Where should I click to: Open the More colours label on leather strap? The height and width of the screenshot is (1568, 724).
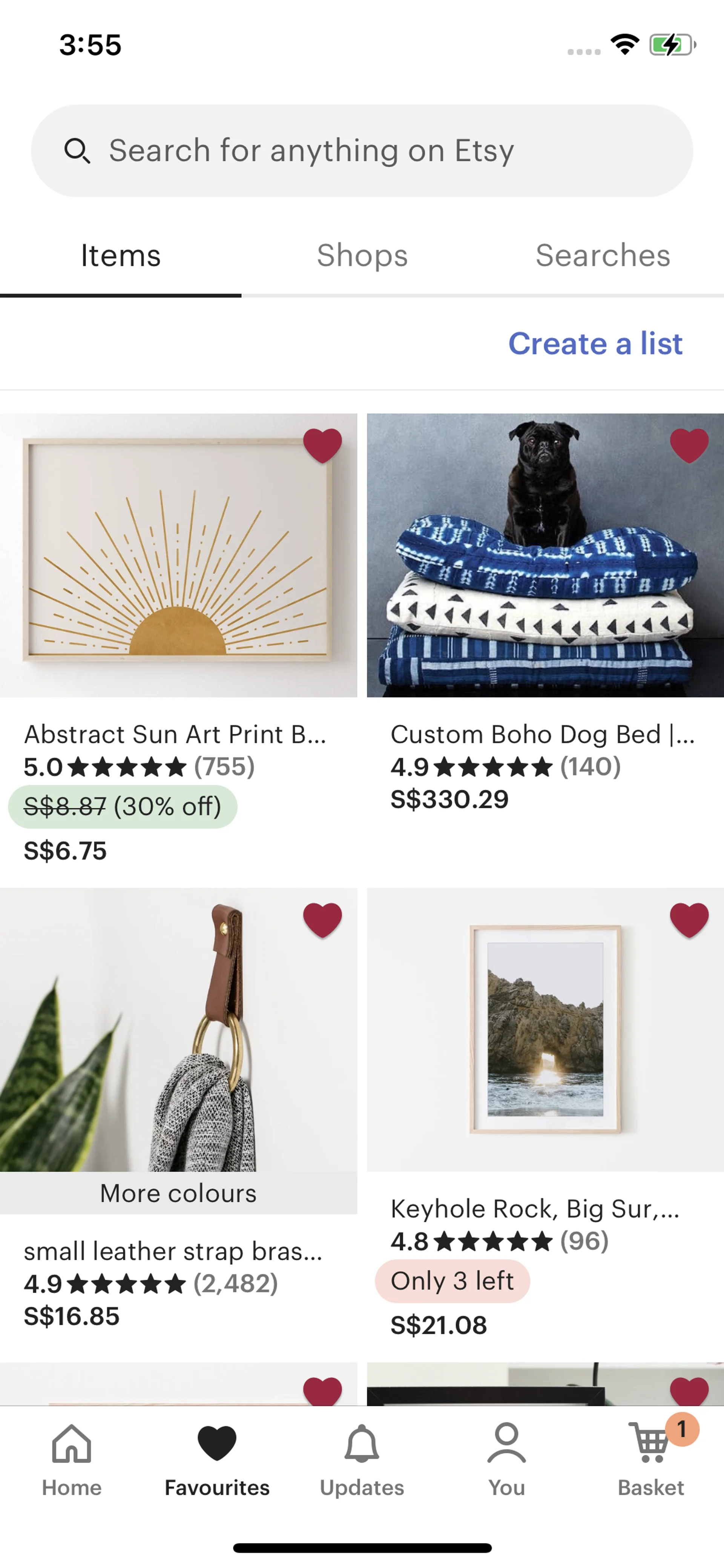178,1193
